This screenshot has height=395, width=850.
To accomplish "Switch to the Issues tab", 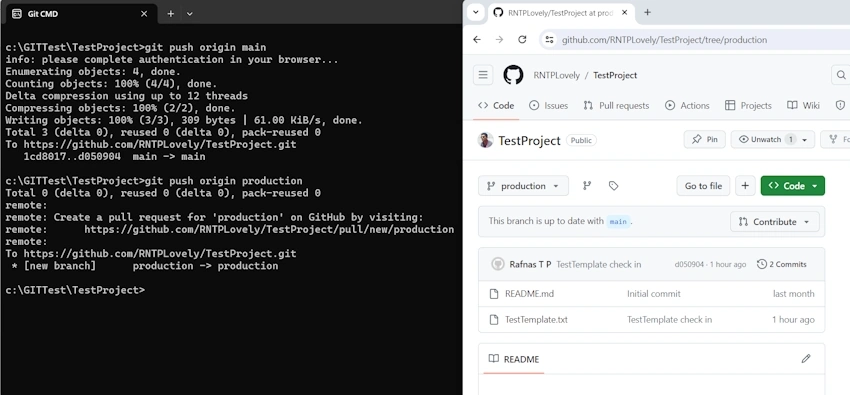I will [549, 106].
